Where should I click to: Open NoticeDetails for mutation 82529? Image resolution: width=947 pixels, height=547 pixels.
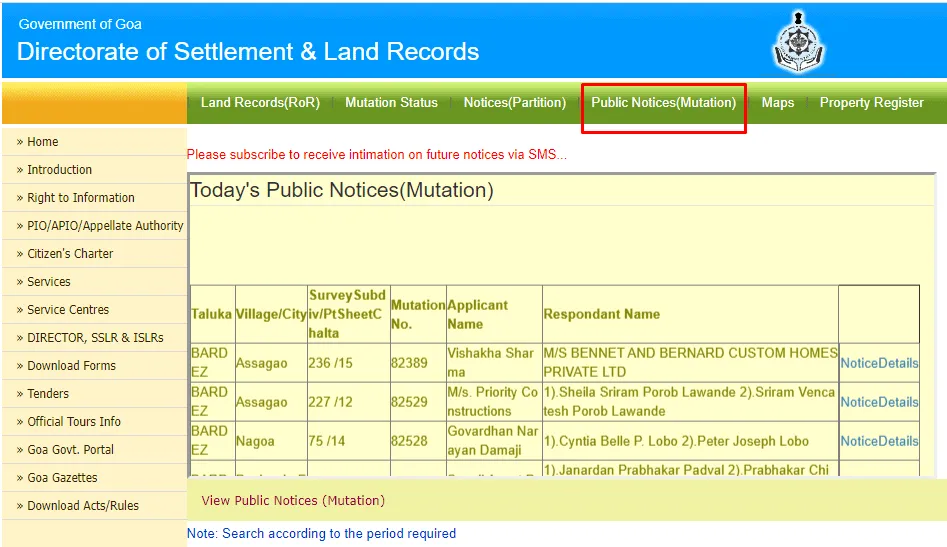pyautogui.click(x=879, y=402)
